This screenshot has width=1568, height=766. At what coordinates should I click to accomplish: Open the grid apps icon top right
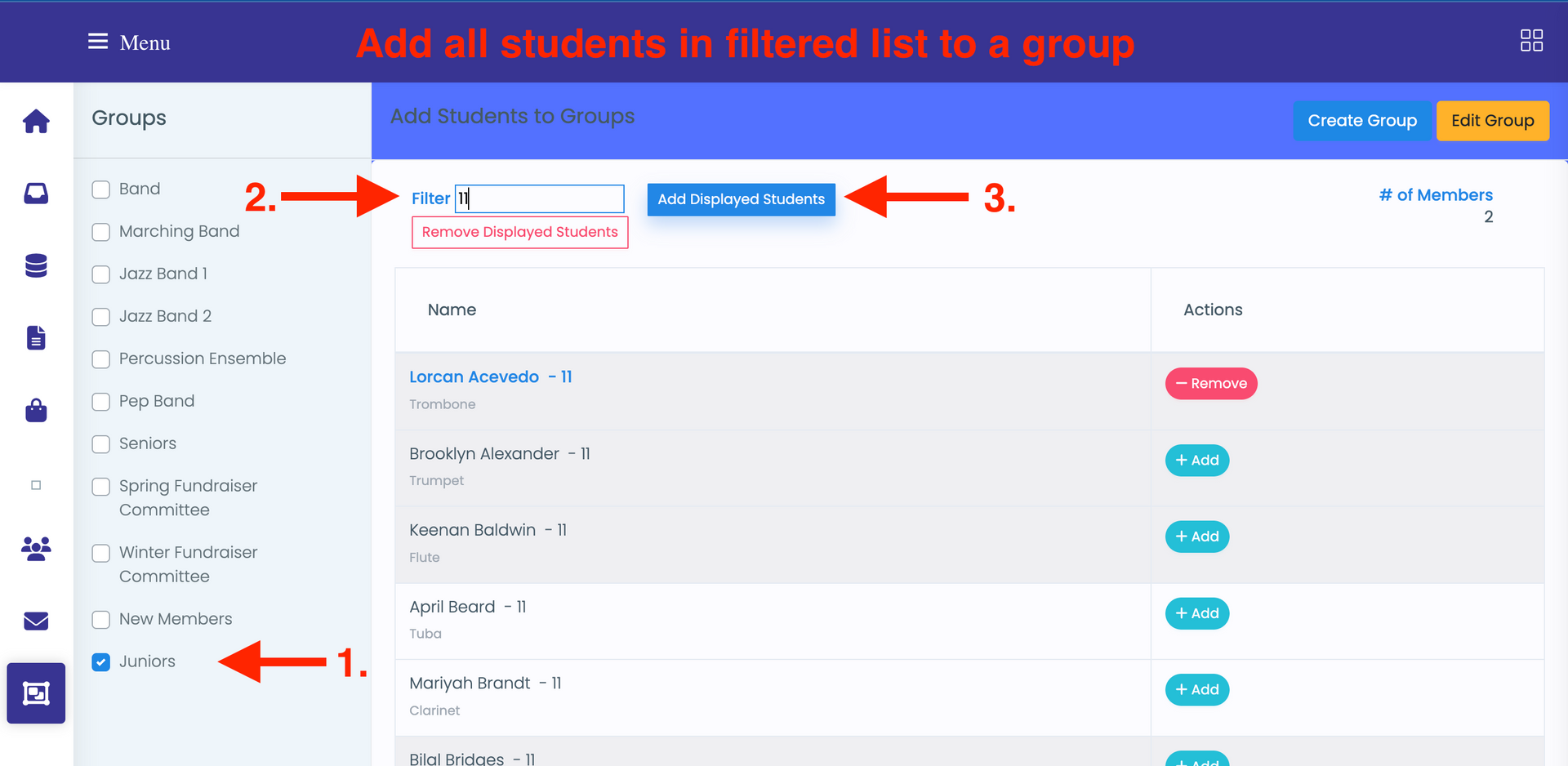pyautogui.click(x=1531, y=41)
